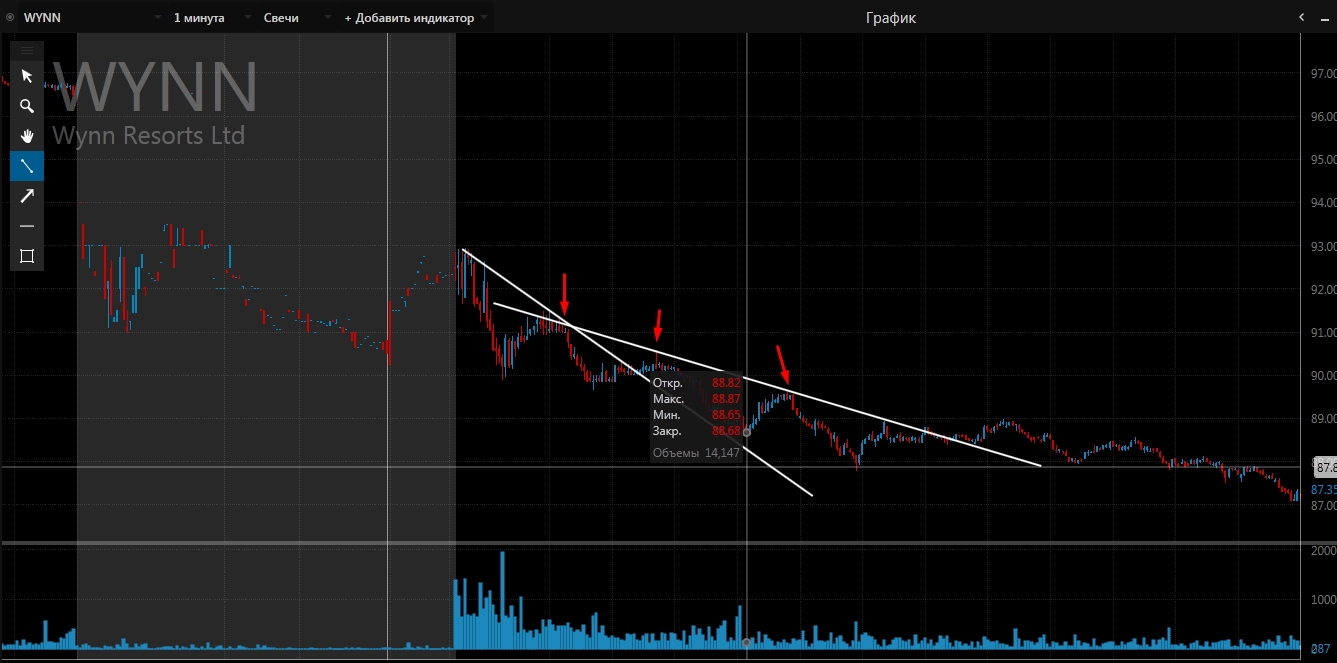Open the Свечи chart type dropdown
The width and height of the screenshot is (1337, 663).
click(290, 17)
